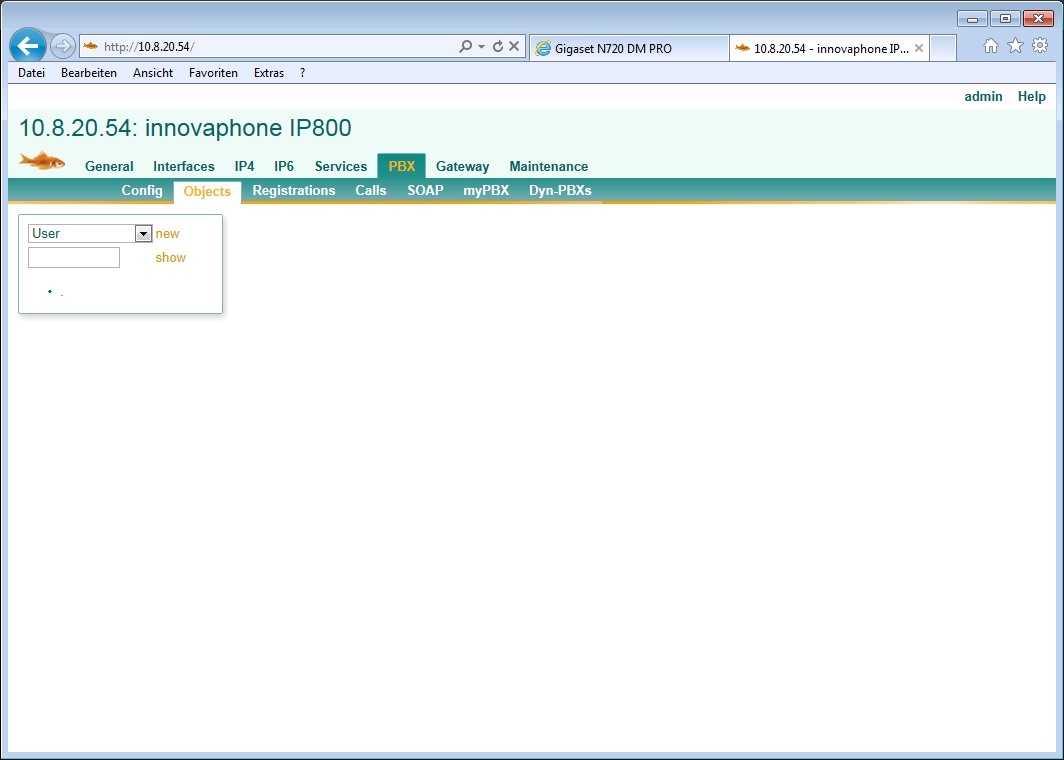1064x760 pixels.
Task: Open the Datei menu
Action: coord(31,73)
